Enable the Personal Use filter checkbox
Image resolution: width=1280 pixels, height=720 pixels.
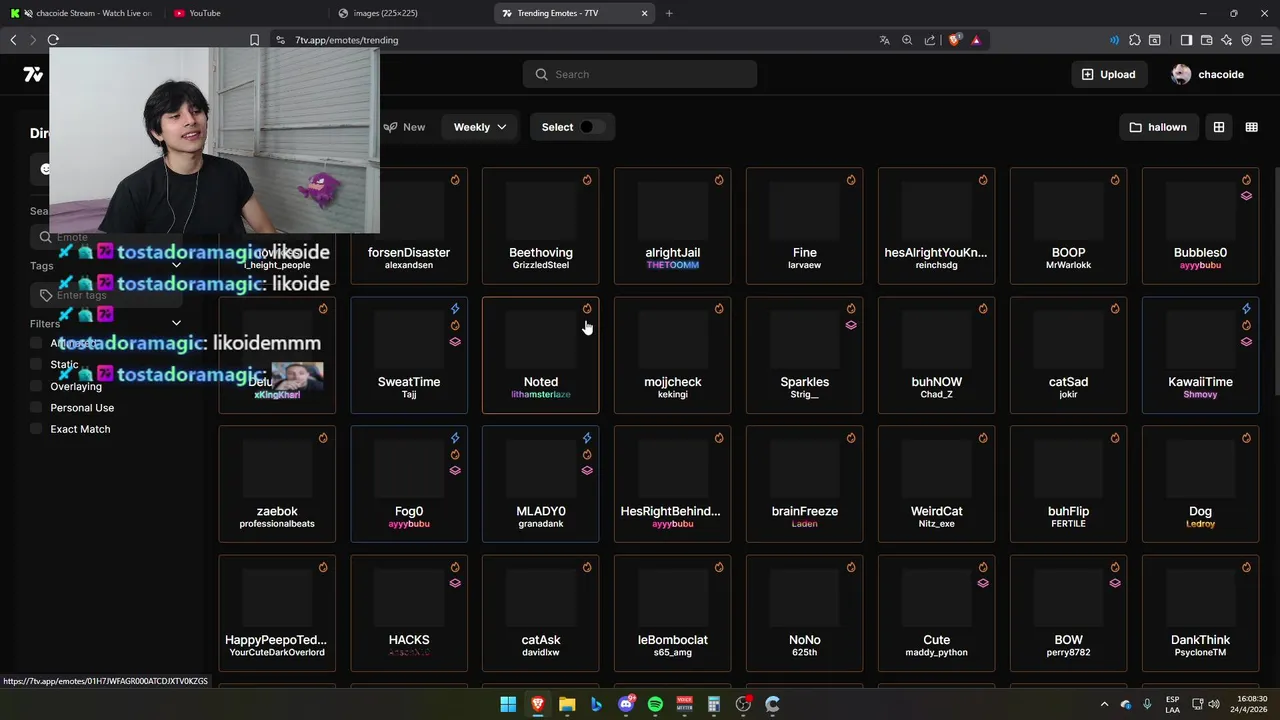37,408
